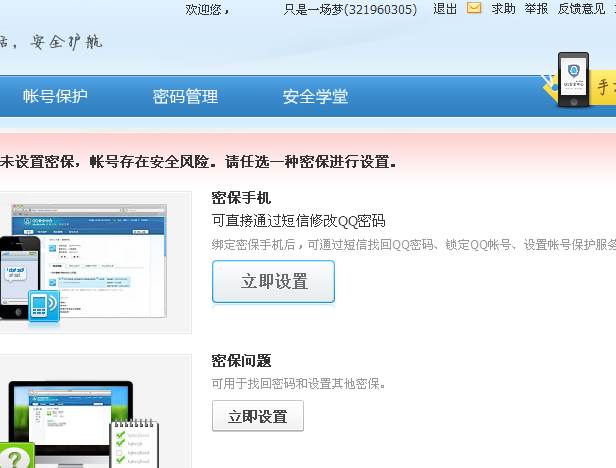Click the security risk warning message
The image size is (616, 468).
coord(198,162)
